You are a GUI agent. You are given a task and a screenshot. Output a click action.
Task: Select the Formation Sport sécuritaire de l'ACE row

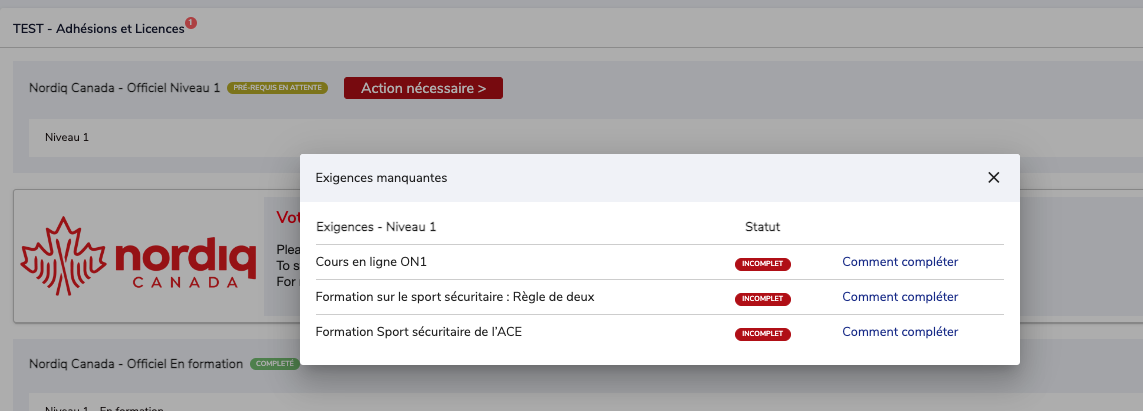(660, 332)
